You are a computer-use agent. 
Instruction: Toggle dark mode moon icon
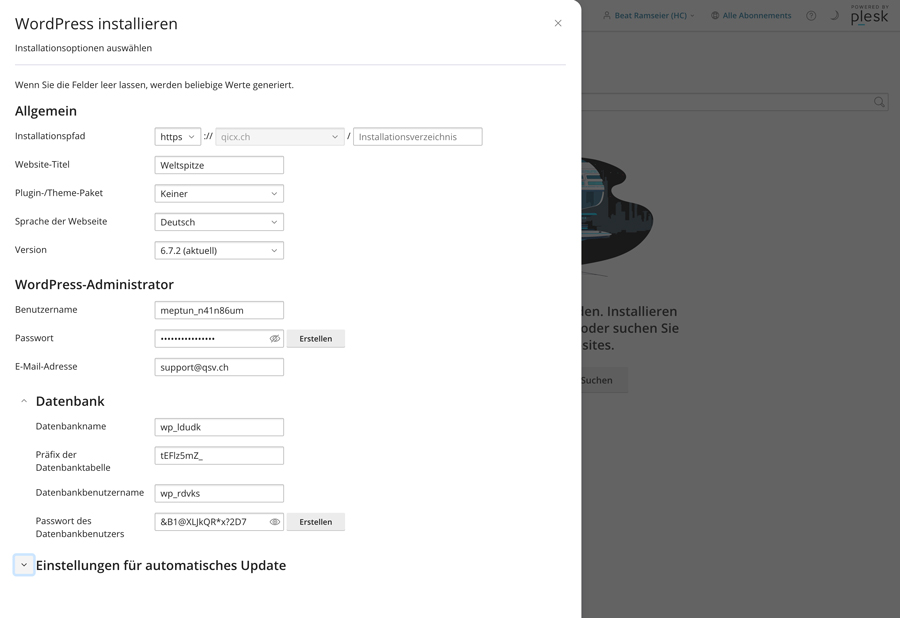click(834, 16)
